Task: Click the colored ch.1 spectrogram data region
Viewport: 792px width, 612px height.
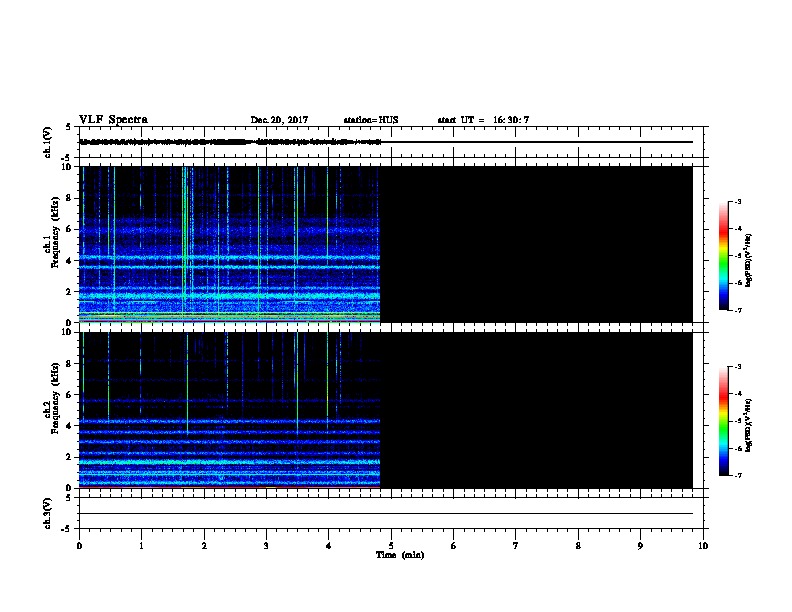Action: tap(229, 244)
